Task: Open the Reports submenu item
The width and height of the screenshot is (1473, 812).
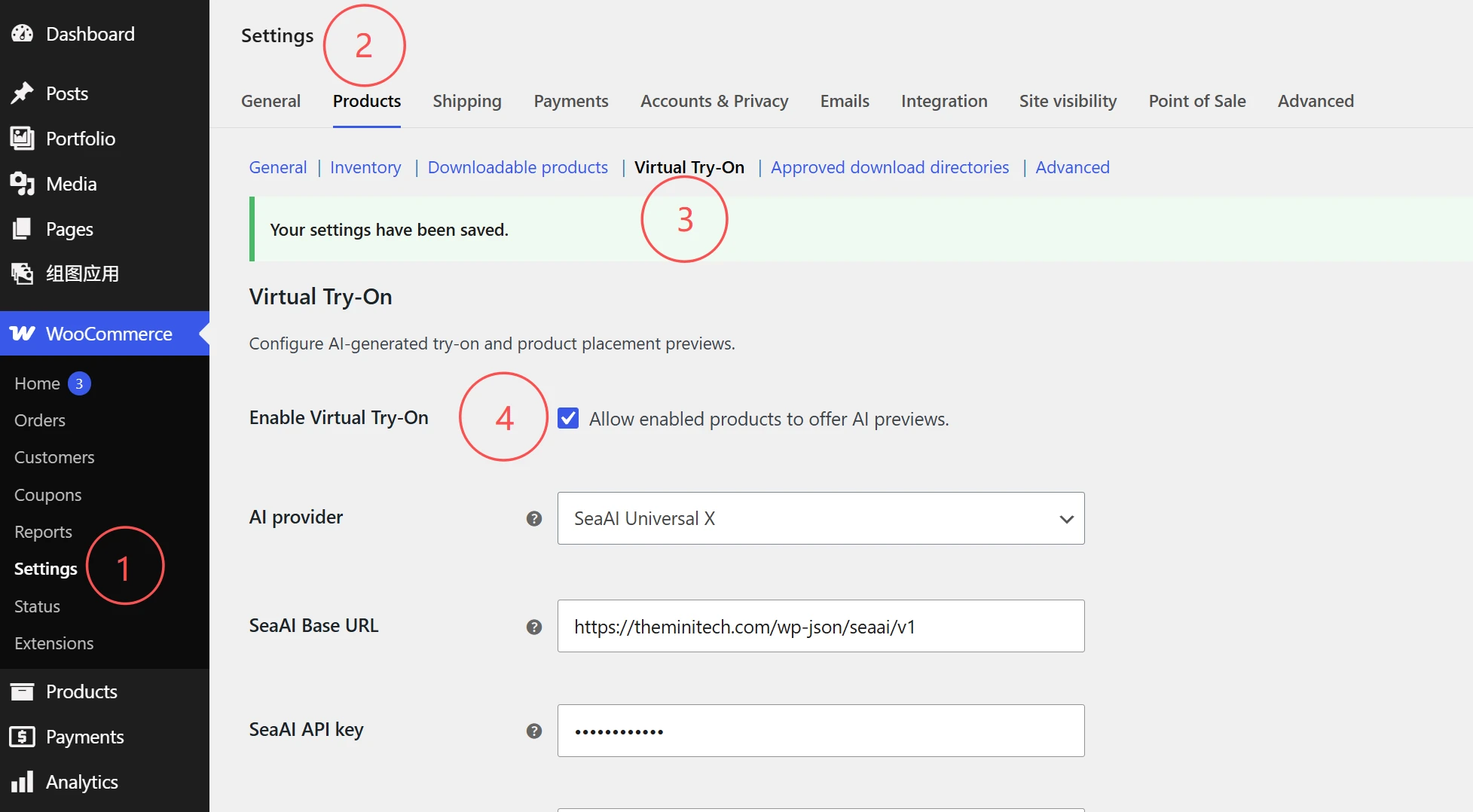Action: pos(43,532)
